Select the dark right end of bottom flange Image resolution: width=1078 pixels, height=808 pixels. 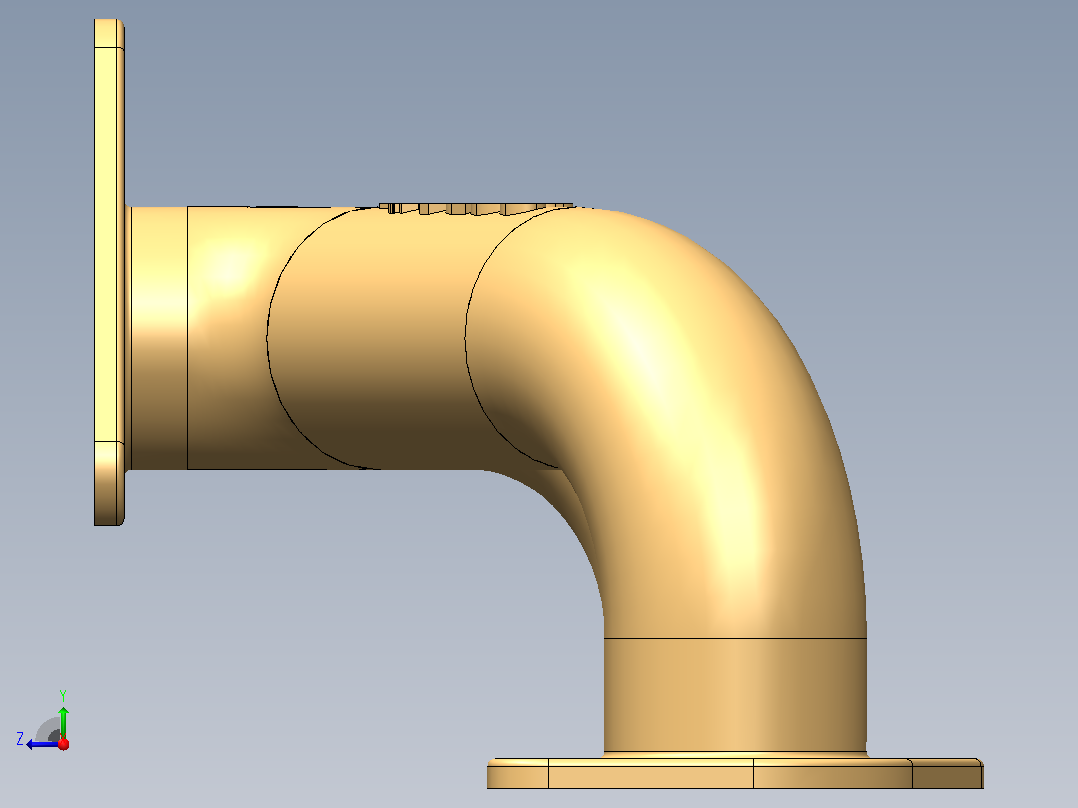[x=947, y=774]
